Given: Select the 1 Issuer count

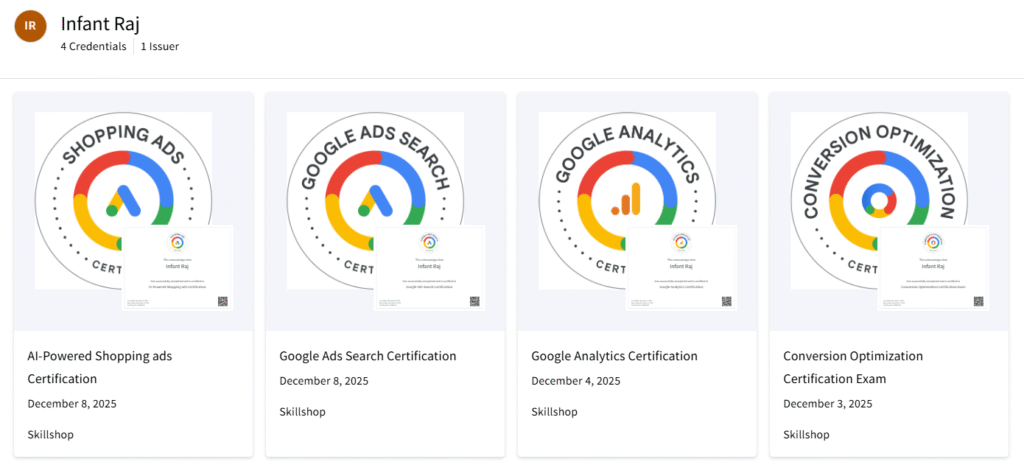Looking at the screenshot, I should [160, 46].
